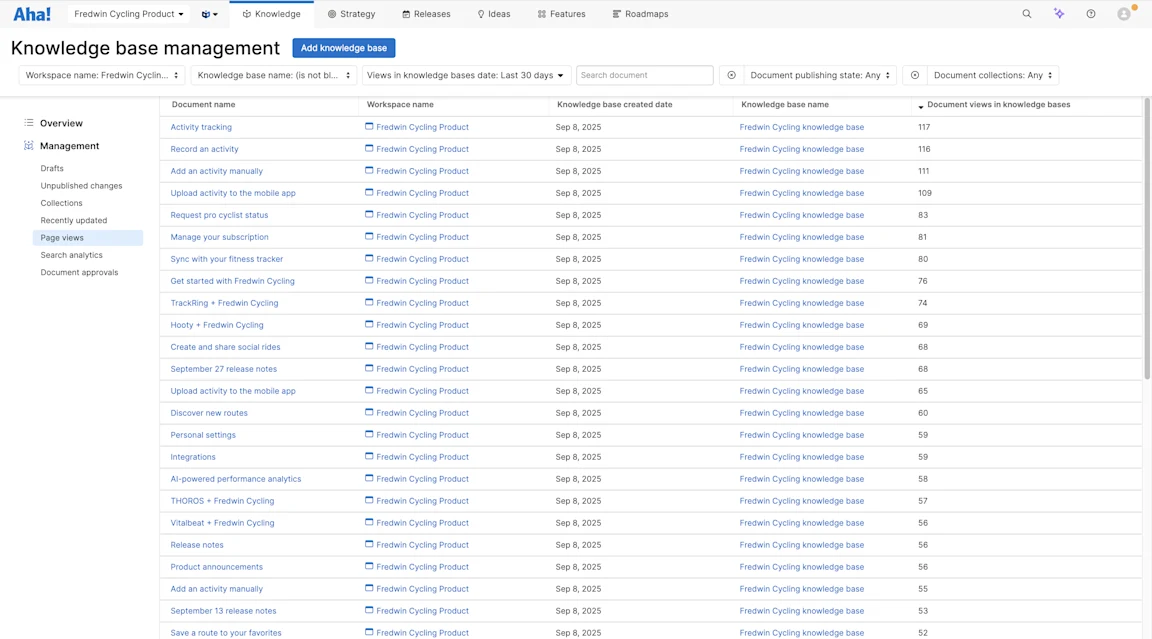Open the Fredwin Cycling Product workspace dropdown

[129, 14]
